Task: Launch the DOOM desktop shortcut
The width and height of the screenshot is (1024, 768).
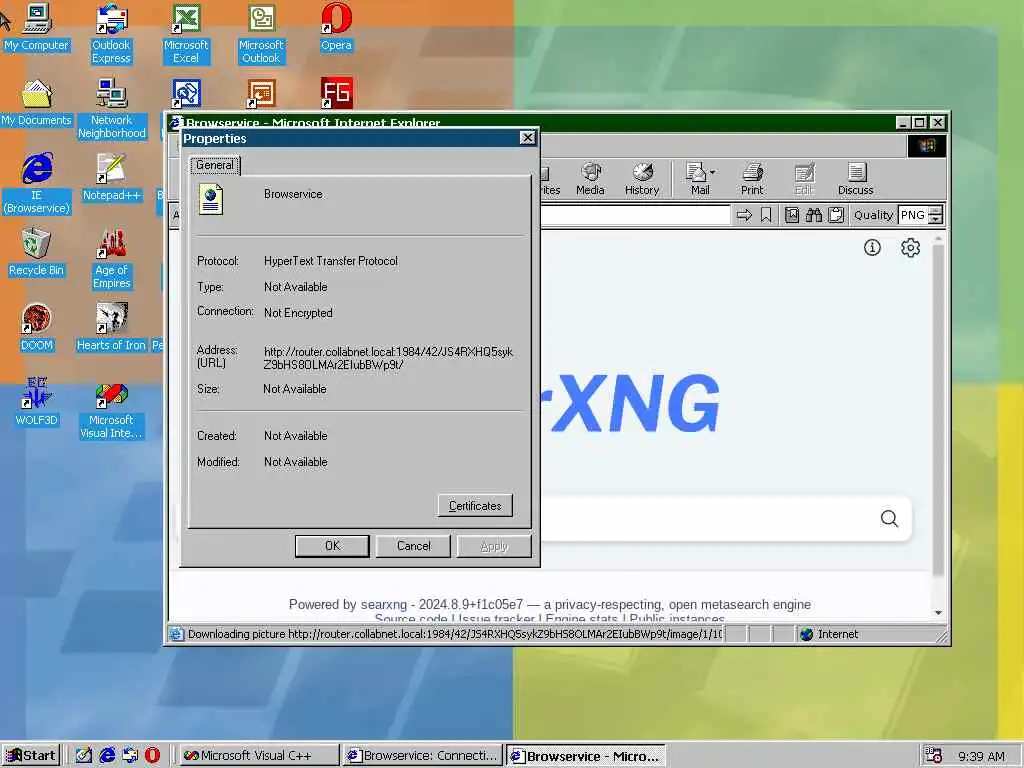Action: 37,328
